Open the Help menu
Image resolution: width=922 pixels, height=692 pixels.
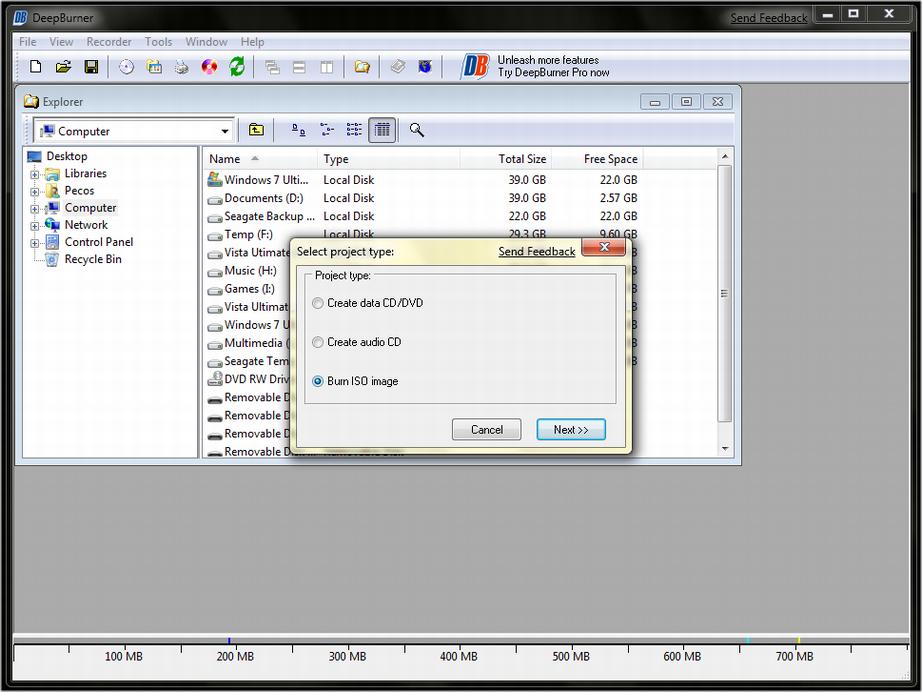(x=252, y=42)
